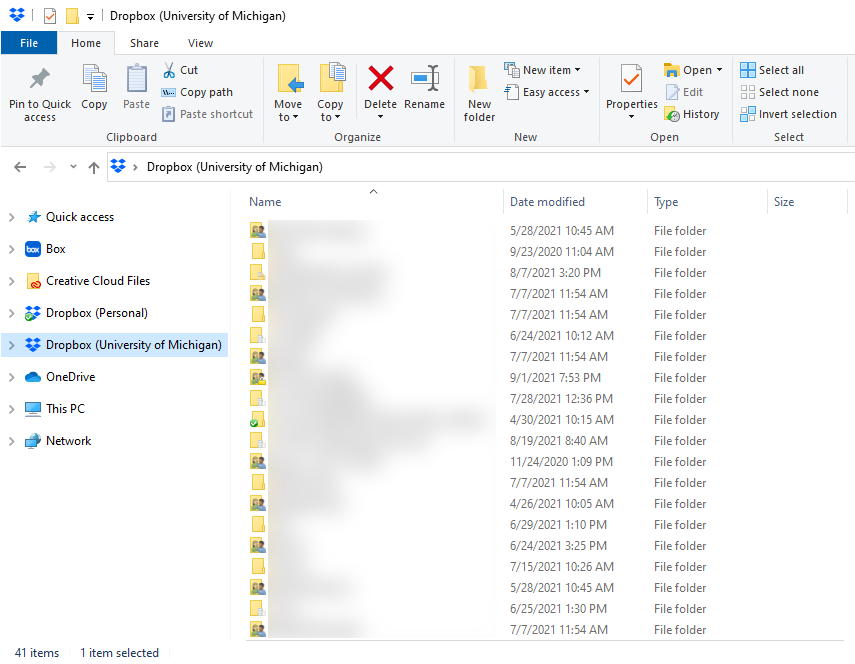Image resolution: width=855 pixels, height=664 pixels.
Task: Click the title bar Properties checkmark icon
Action: (x=50, y=16)
